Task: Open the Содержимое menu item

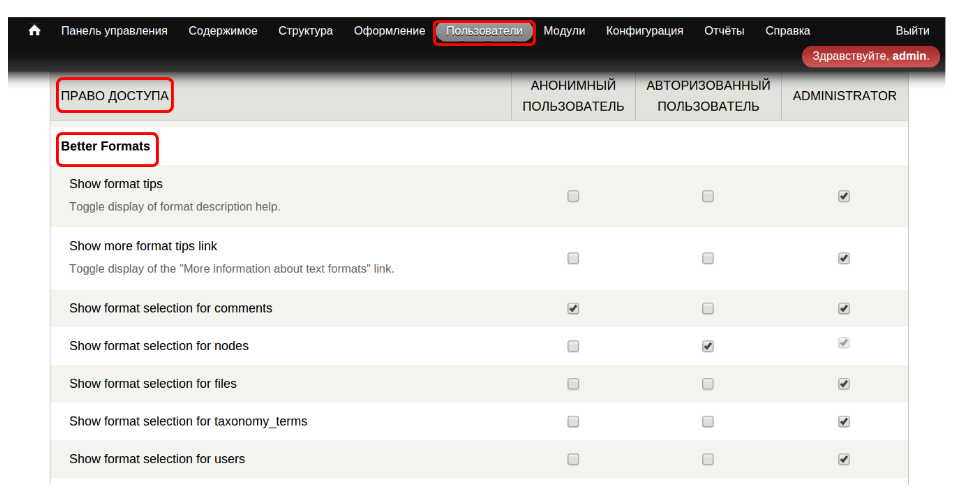Action: pos(223,31)
